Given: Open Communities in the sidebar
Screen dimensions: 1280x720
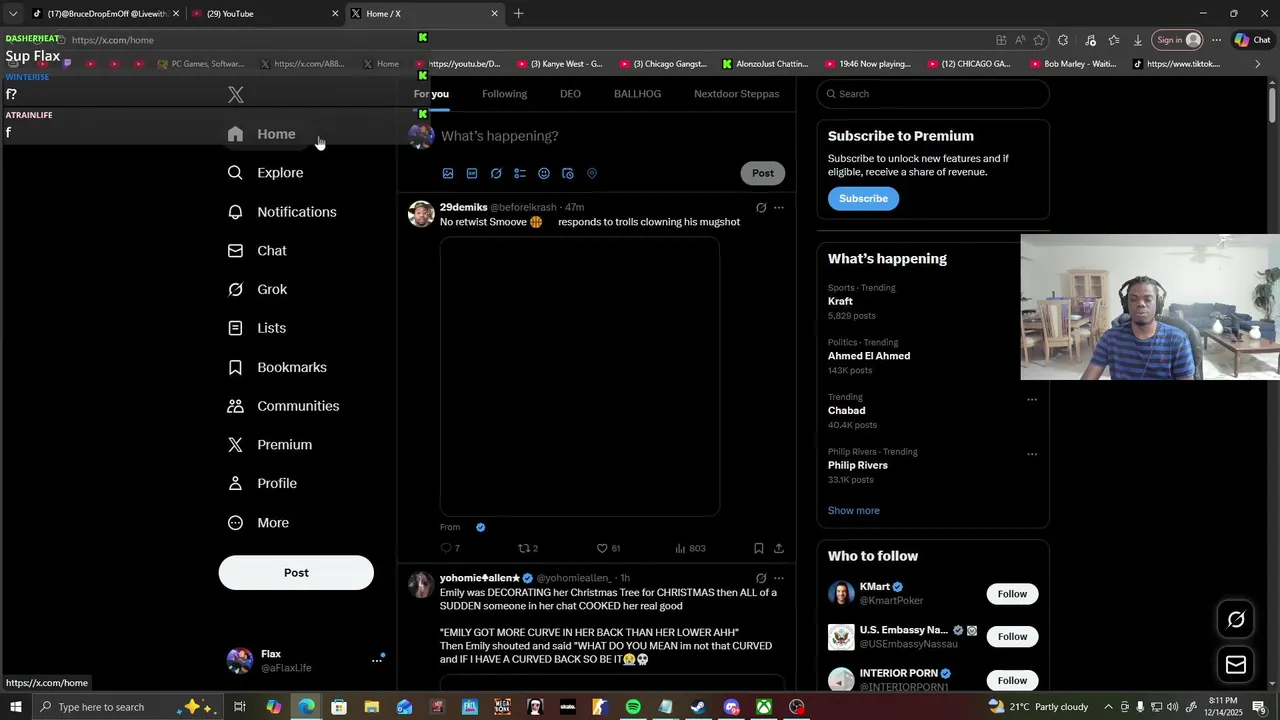Looking at the screenshot, I should pyautogui.click(x=284, y=406).
